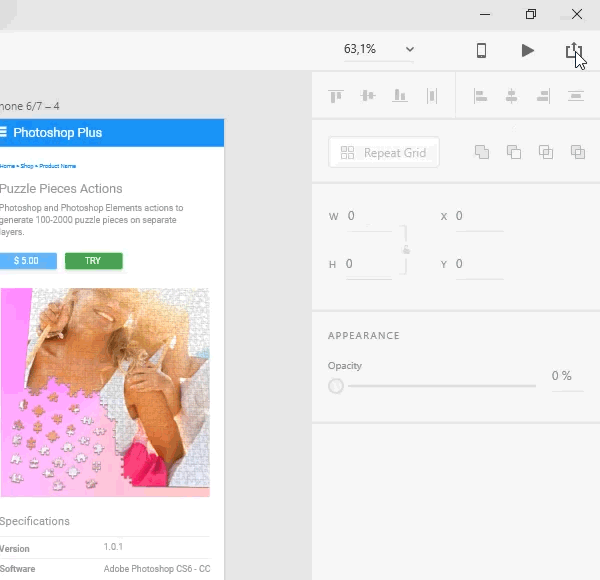This screenshot has width=600, height=580.
Task: Click the Subtract boolean operation icon
Action: coord(514,152)
